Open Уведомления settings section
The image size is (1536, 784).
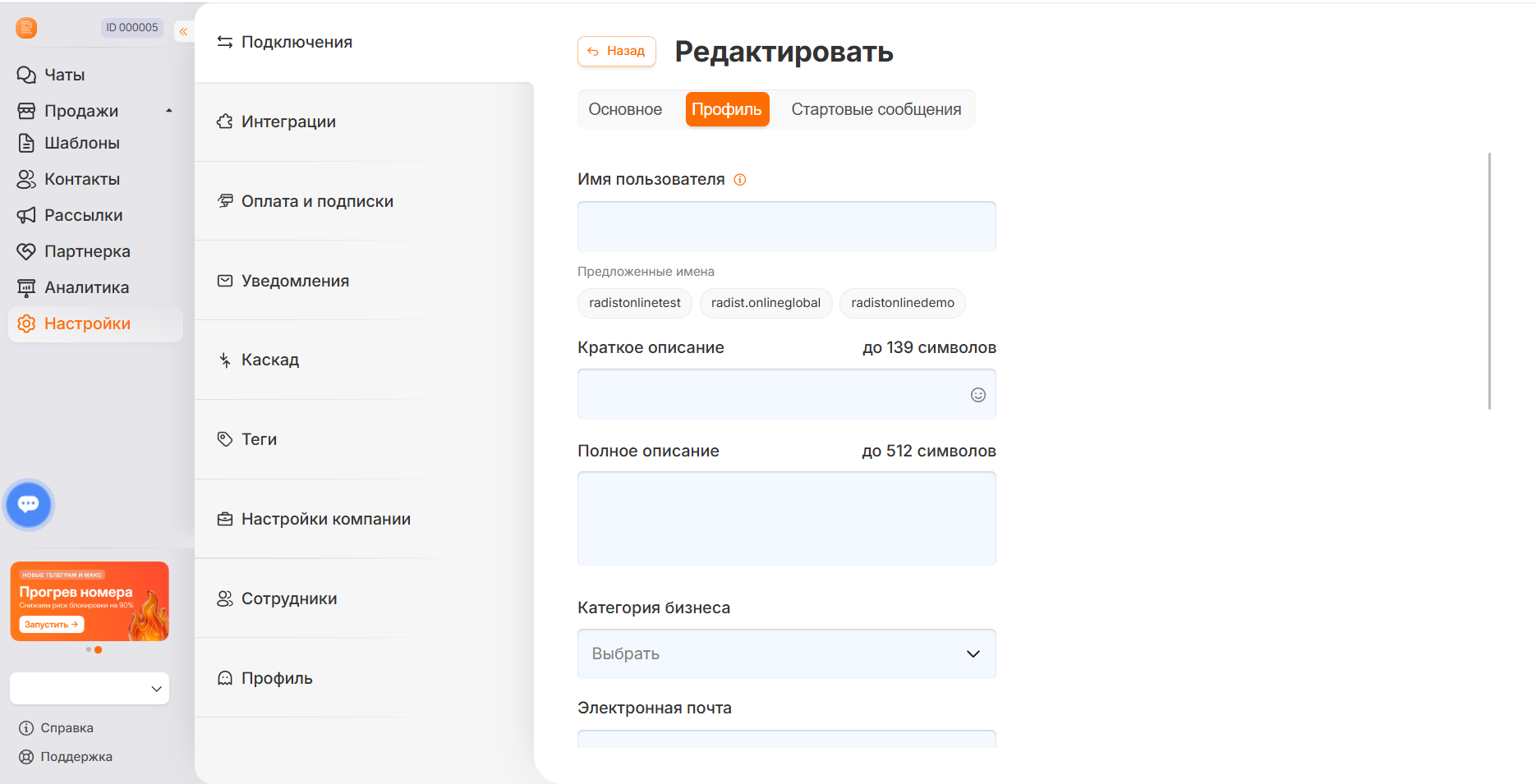click(364, 281)
